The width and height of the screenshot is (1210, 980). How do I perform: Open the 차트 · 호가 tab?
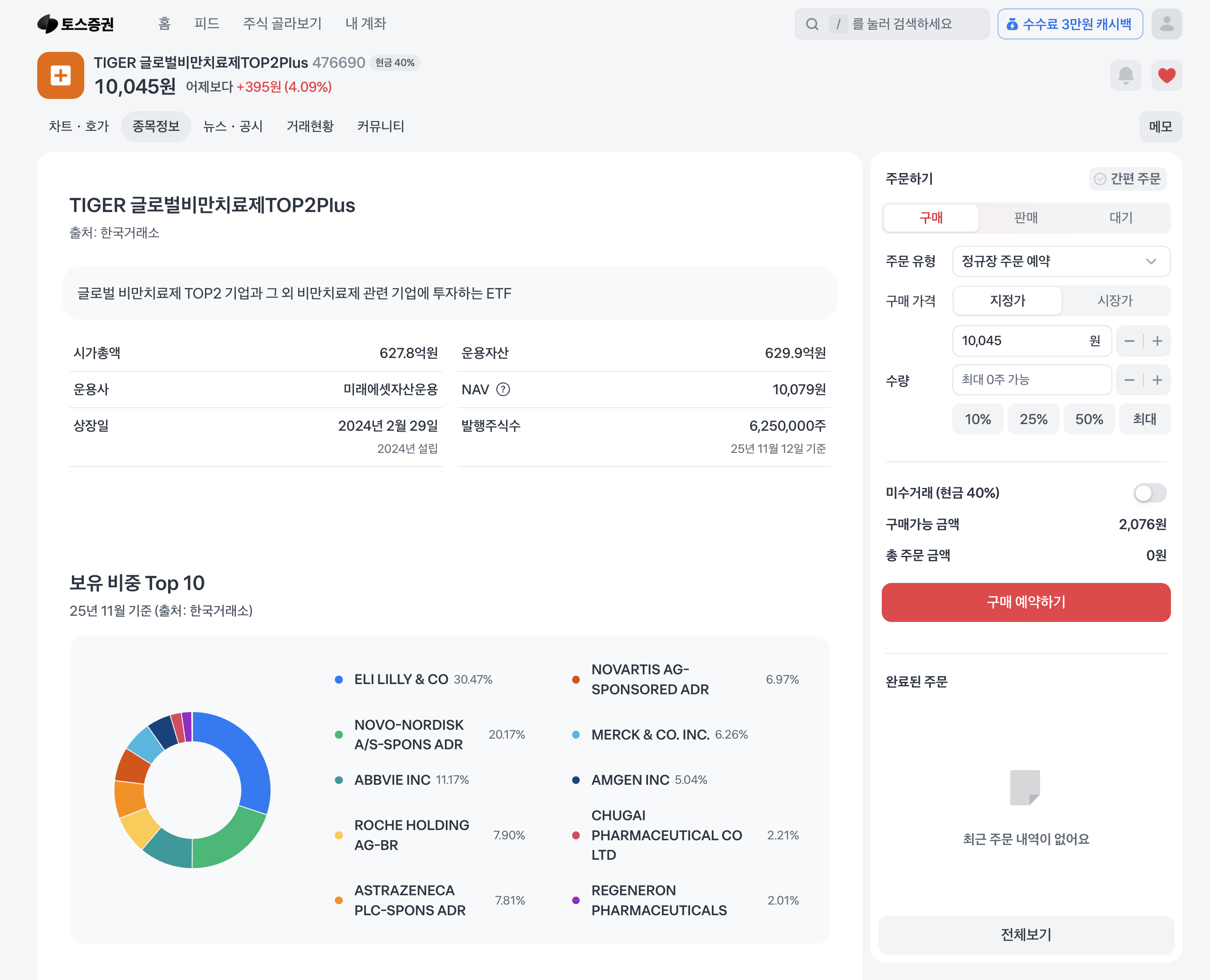pyautogui.click(x=79, y=126)
